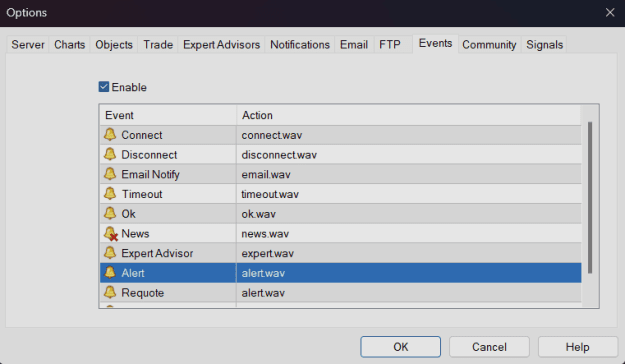Select the Email Notify event name
The image size is (625, 364).
pos(151,175)
